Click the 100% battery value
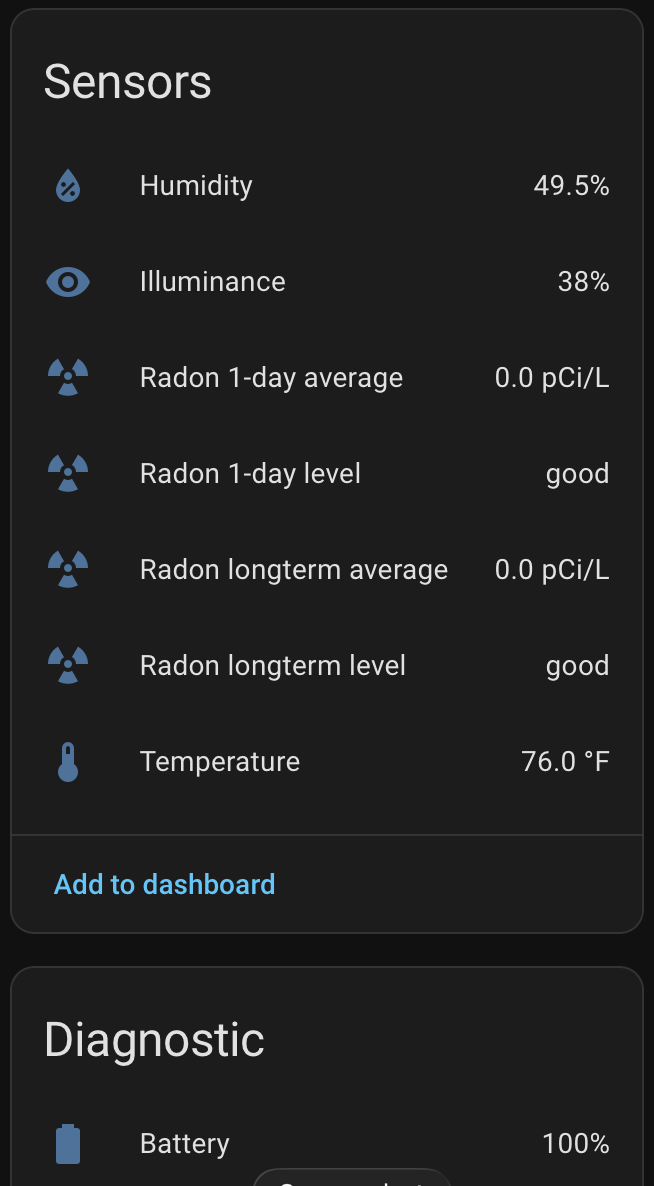 pyautogui.click(x=575, y=1144)
